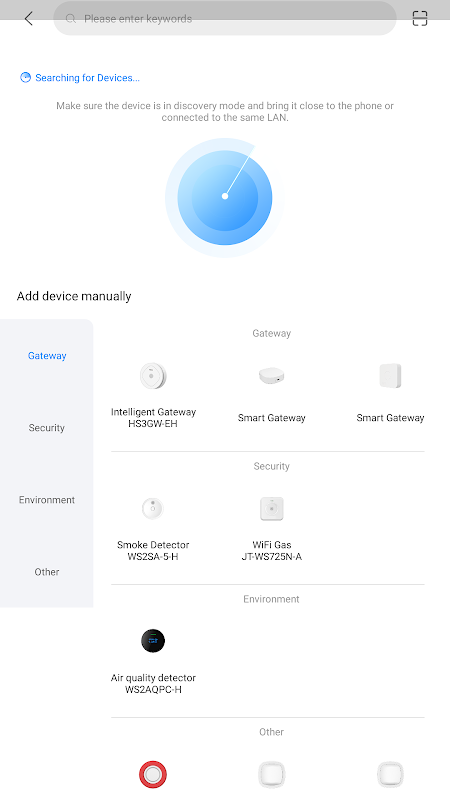Viewport: 450px width, 800px height.
Task: Click the Searching for Devices text
Action: (87, 78)
